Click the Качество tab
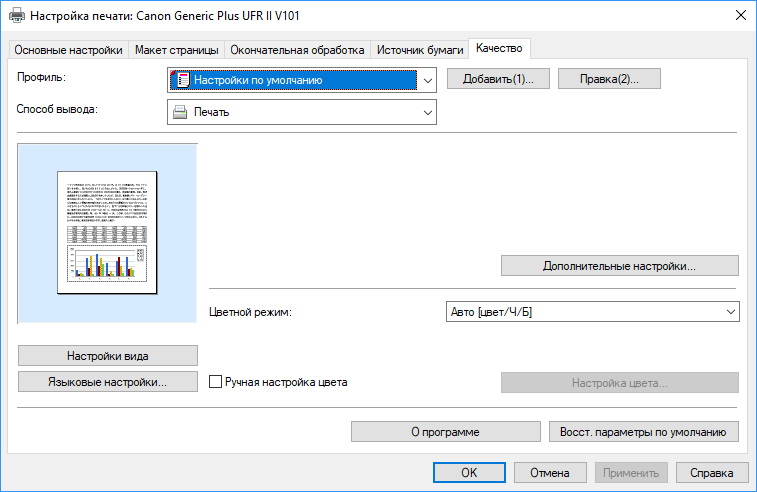The width and height of the screenshot is (757, 492). [499, 48]
